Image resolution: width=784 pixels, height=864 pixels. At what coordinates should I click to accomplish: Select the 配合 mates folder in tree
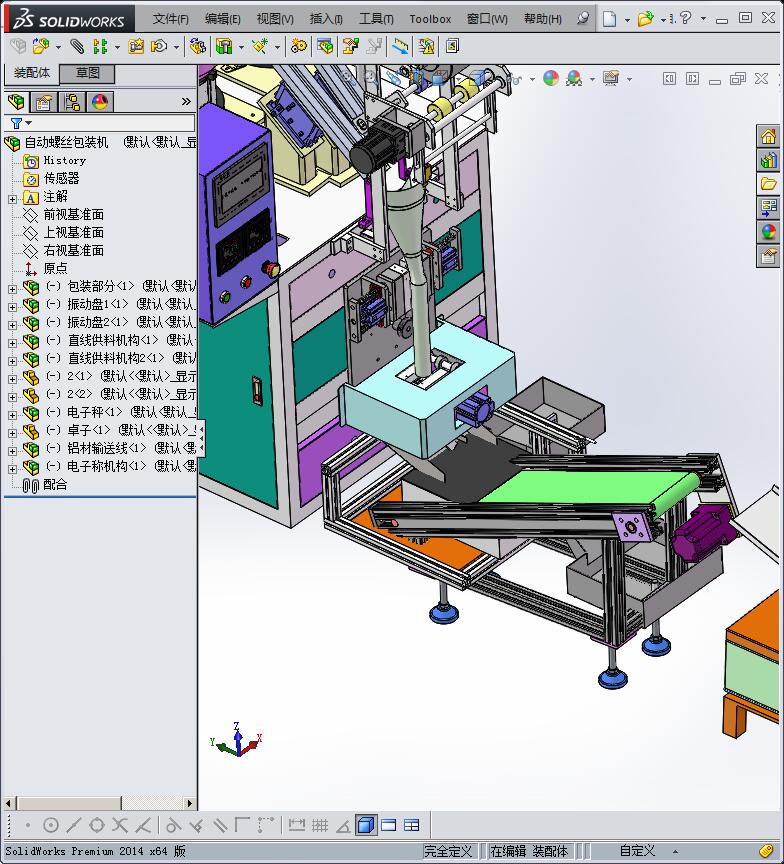point(55,484)
